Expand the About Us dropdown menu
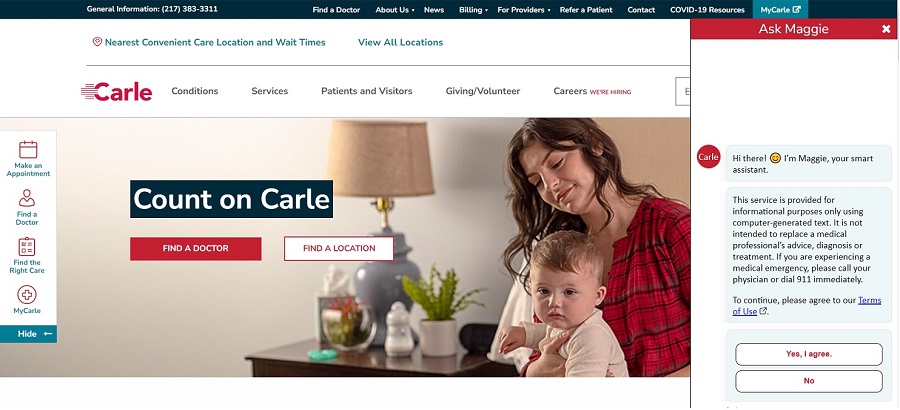This screenshot has height=410, width=900. pos(395,10)
